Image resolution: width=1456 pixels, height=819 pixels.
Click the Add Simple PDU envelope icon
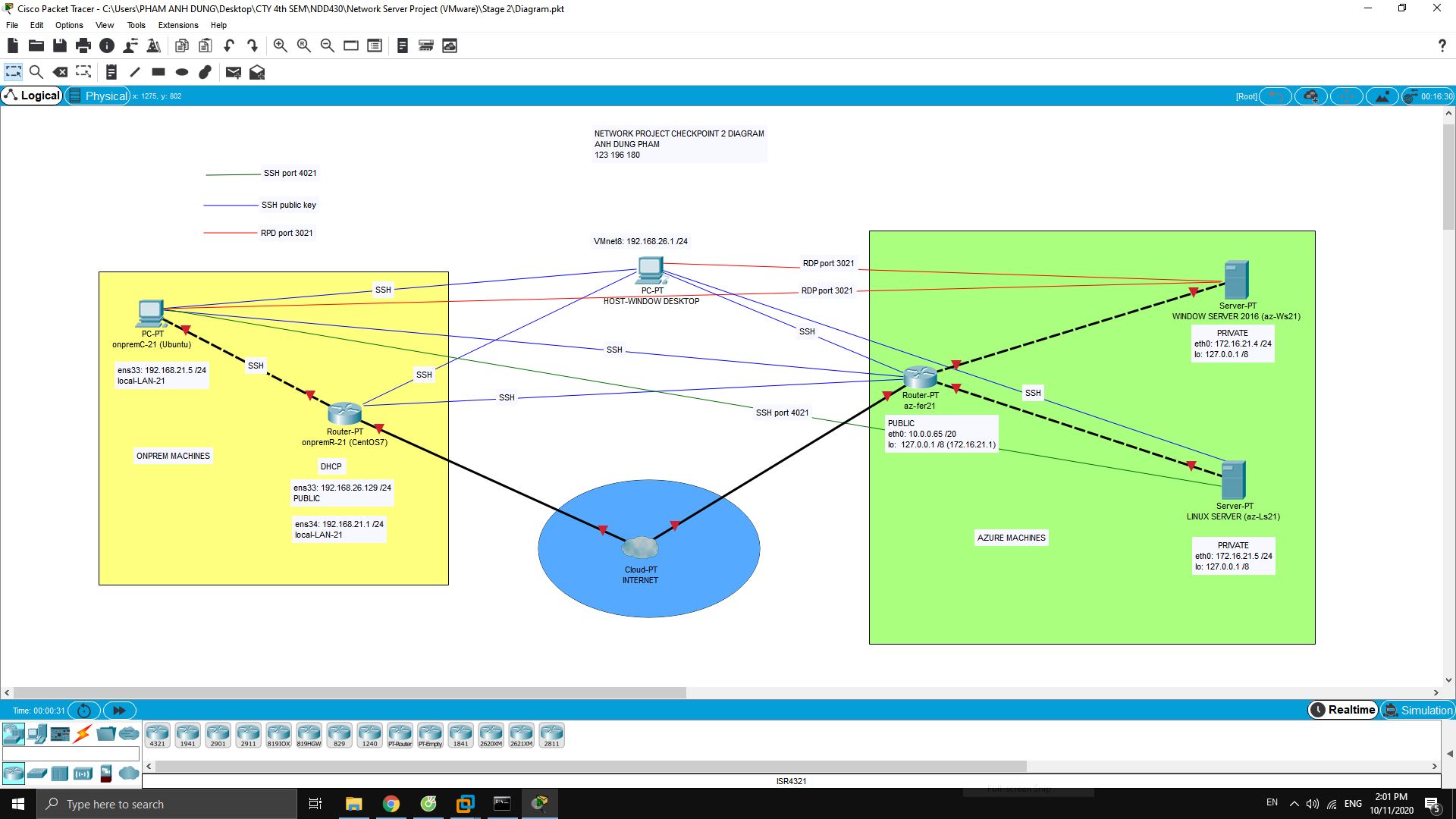coord(234,72)
